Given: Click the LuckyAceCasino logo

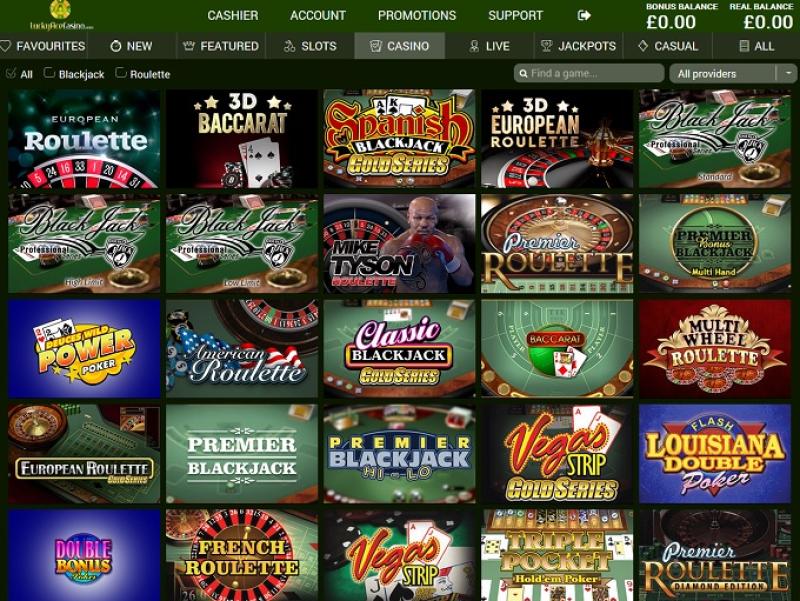Looking at the screenshot, I should click(61, 15).
